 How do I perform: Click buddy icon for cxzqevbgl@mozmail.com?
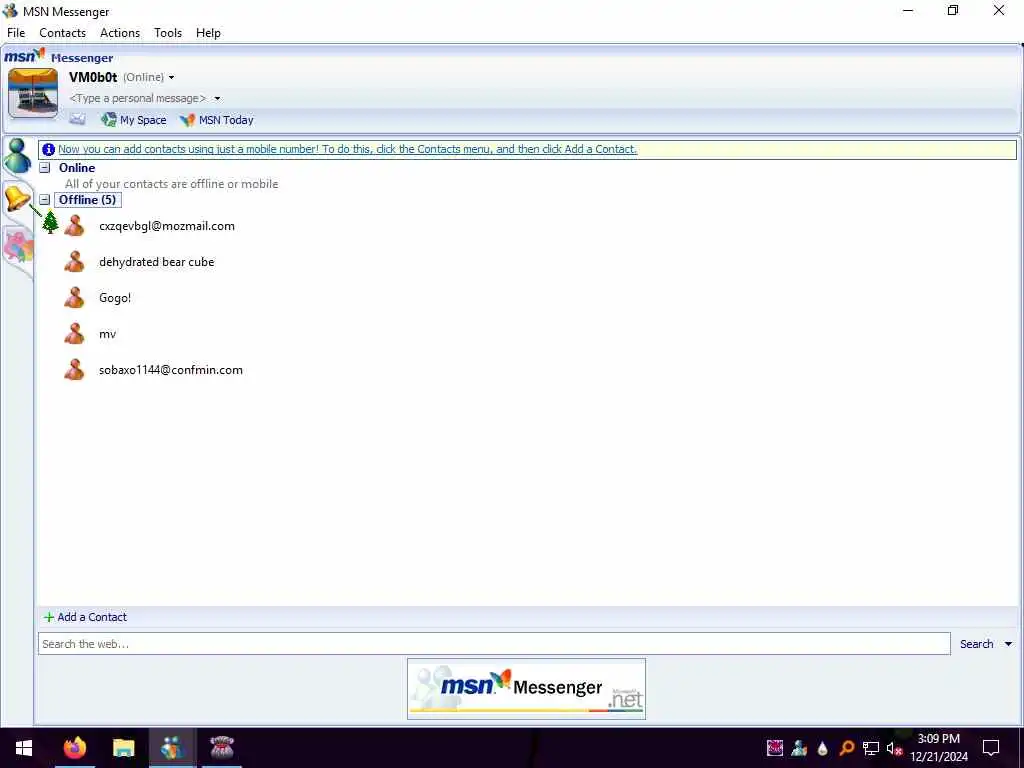click(x=74, y=226)
